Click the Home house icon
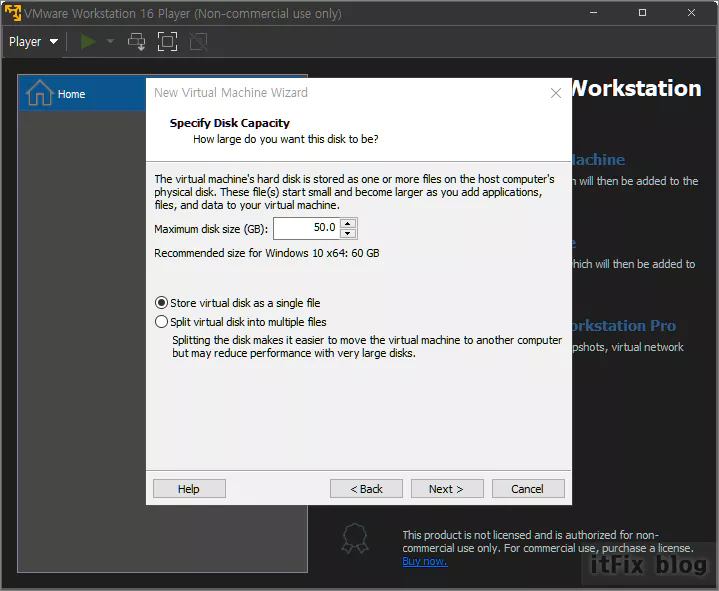The width and height of the screenshot is (719, 591). (x=39, y=93)
